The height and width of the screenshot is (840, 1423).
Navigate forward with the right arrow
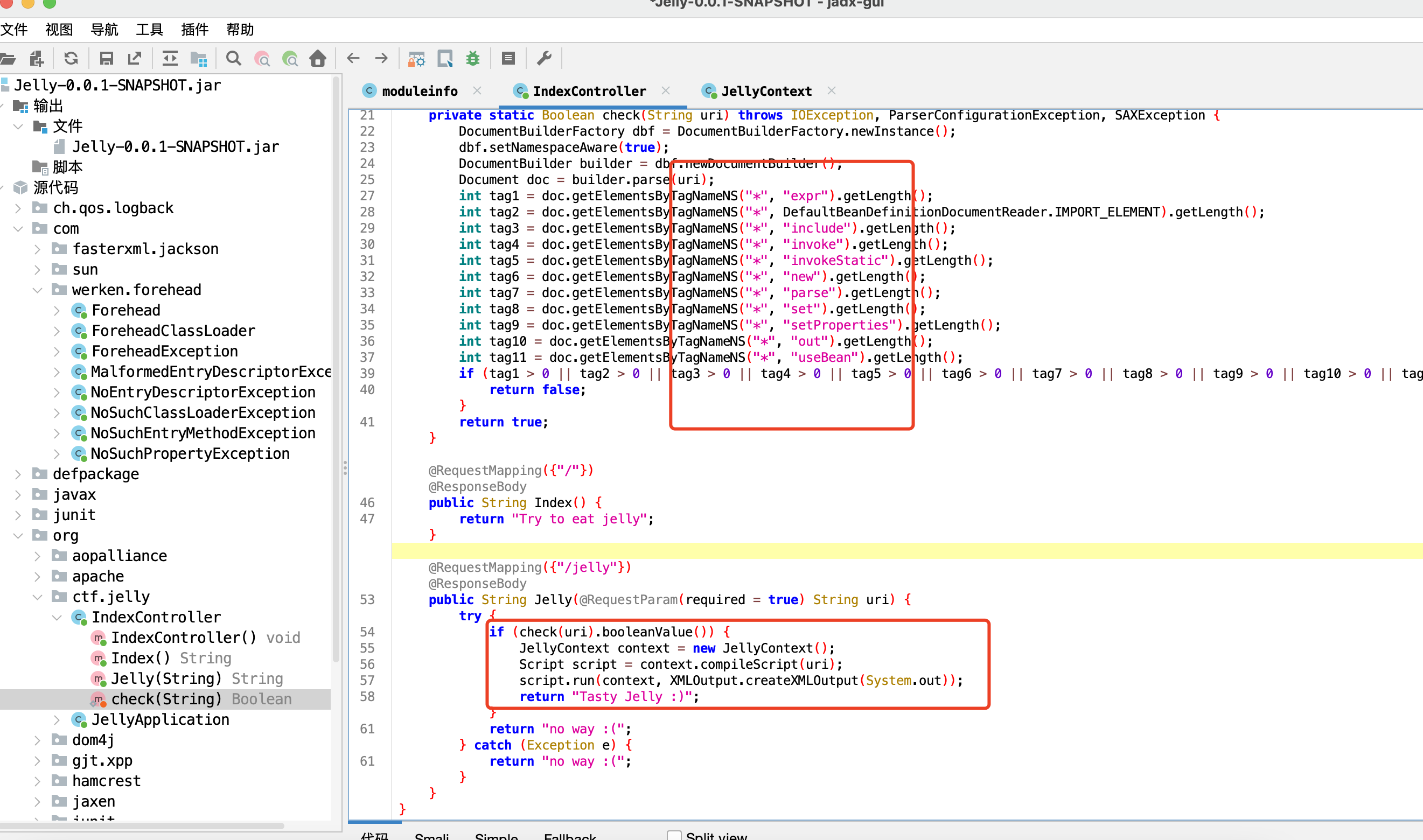pyautogui.click(x=381, y=58)
